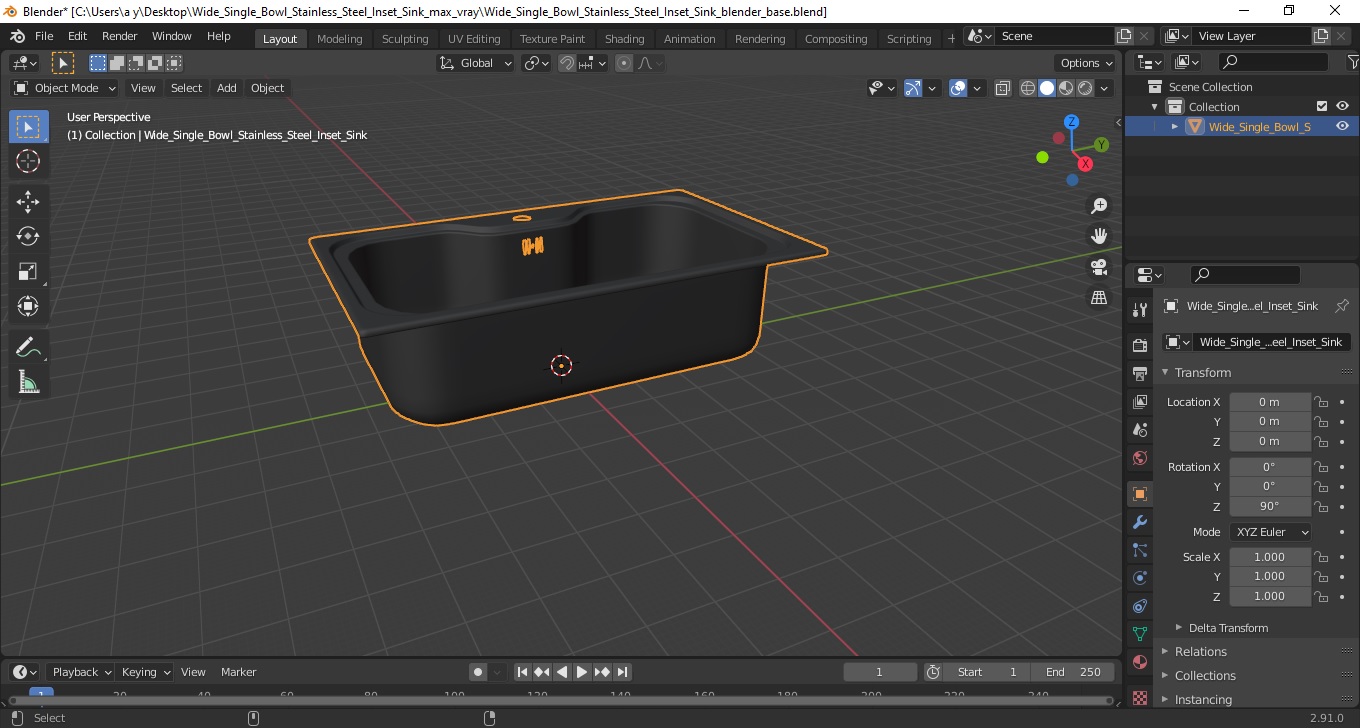Choose the Move tool
Viewport: 1360px width, 728px height.
[x=28, y=202]
